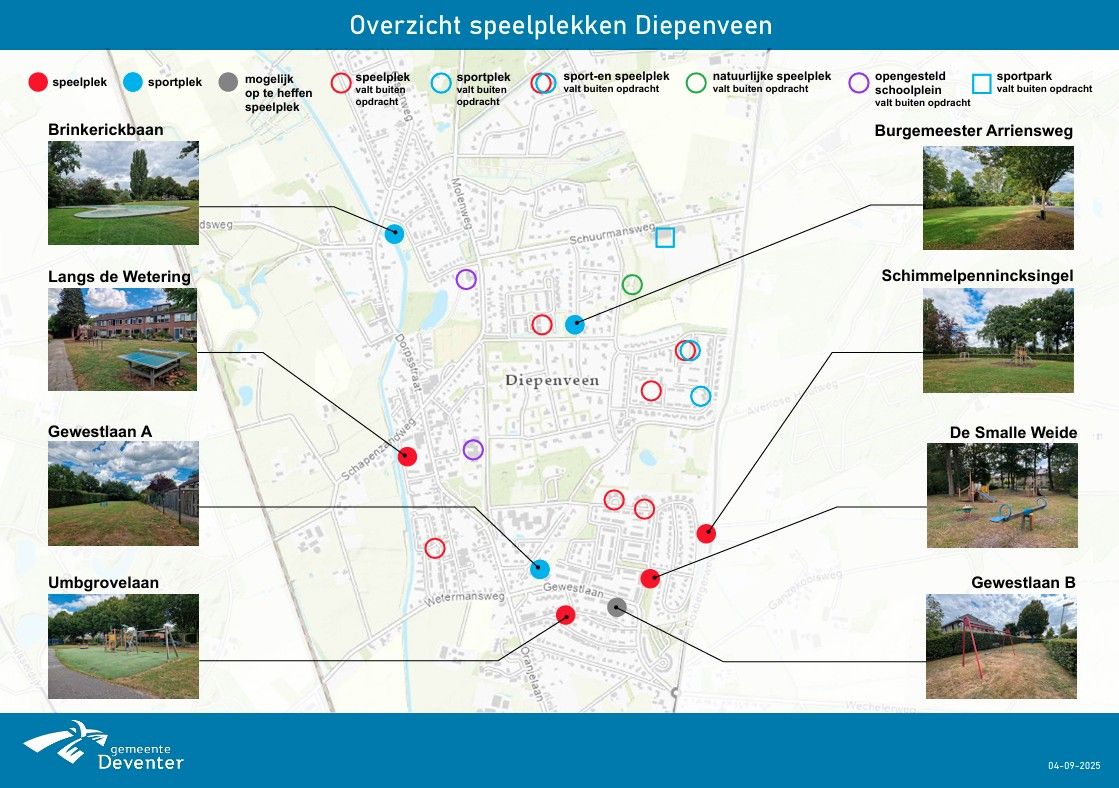Select the red speelplek legend icon
The width and height of the screenshot is (1119, 788).
(x=37, y=82)
